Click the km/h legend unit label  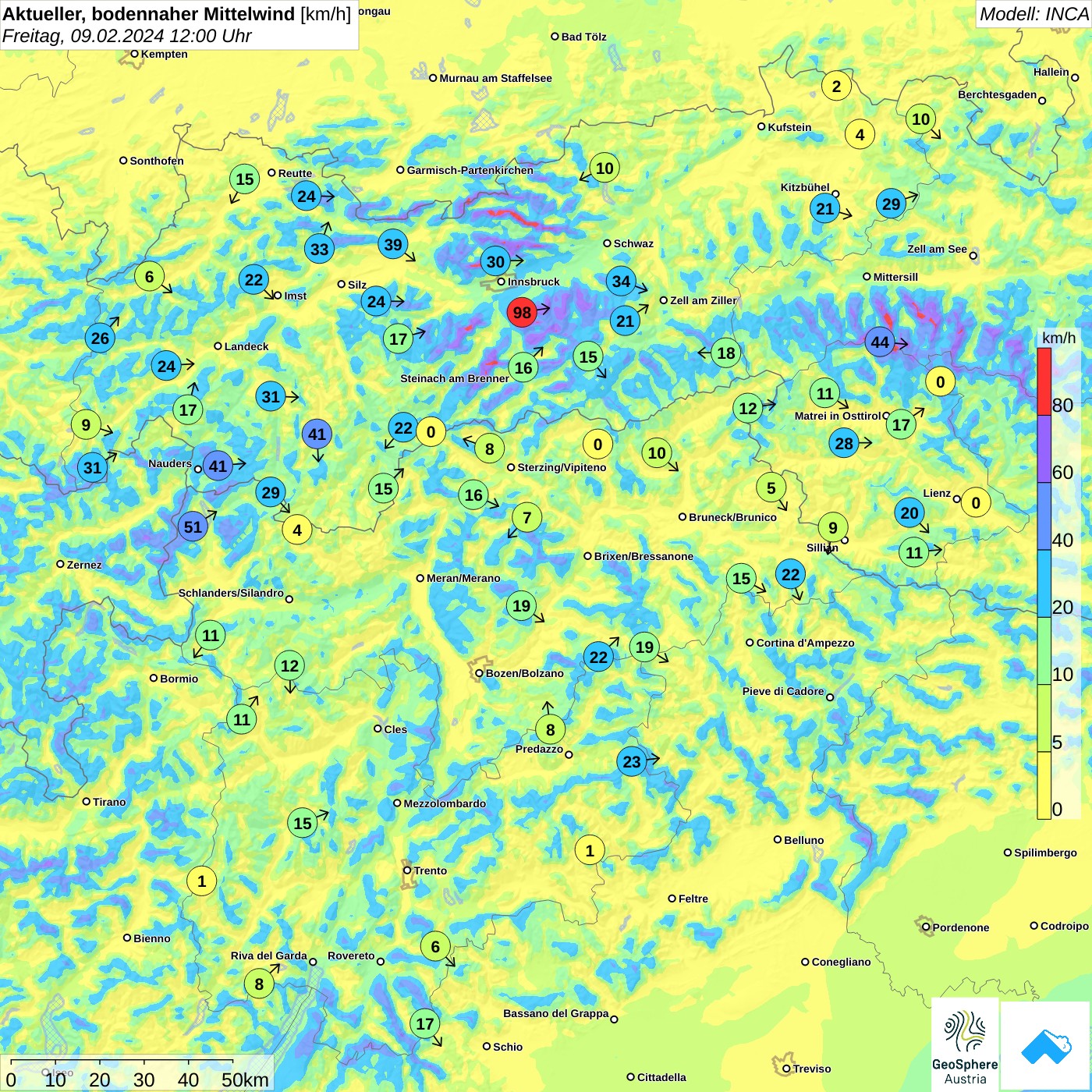(1058, 338)
